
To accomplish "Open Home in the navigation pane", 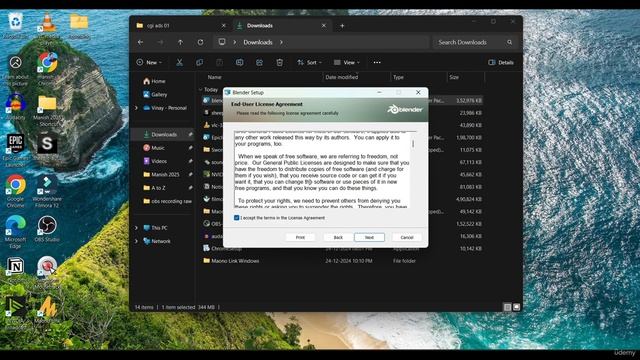I will tap(154, 81).
